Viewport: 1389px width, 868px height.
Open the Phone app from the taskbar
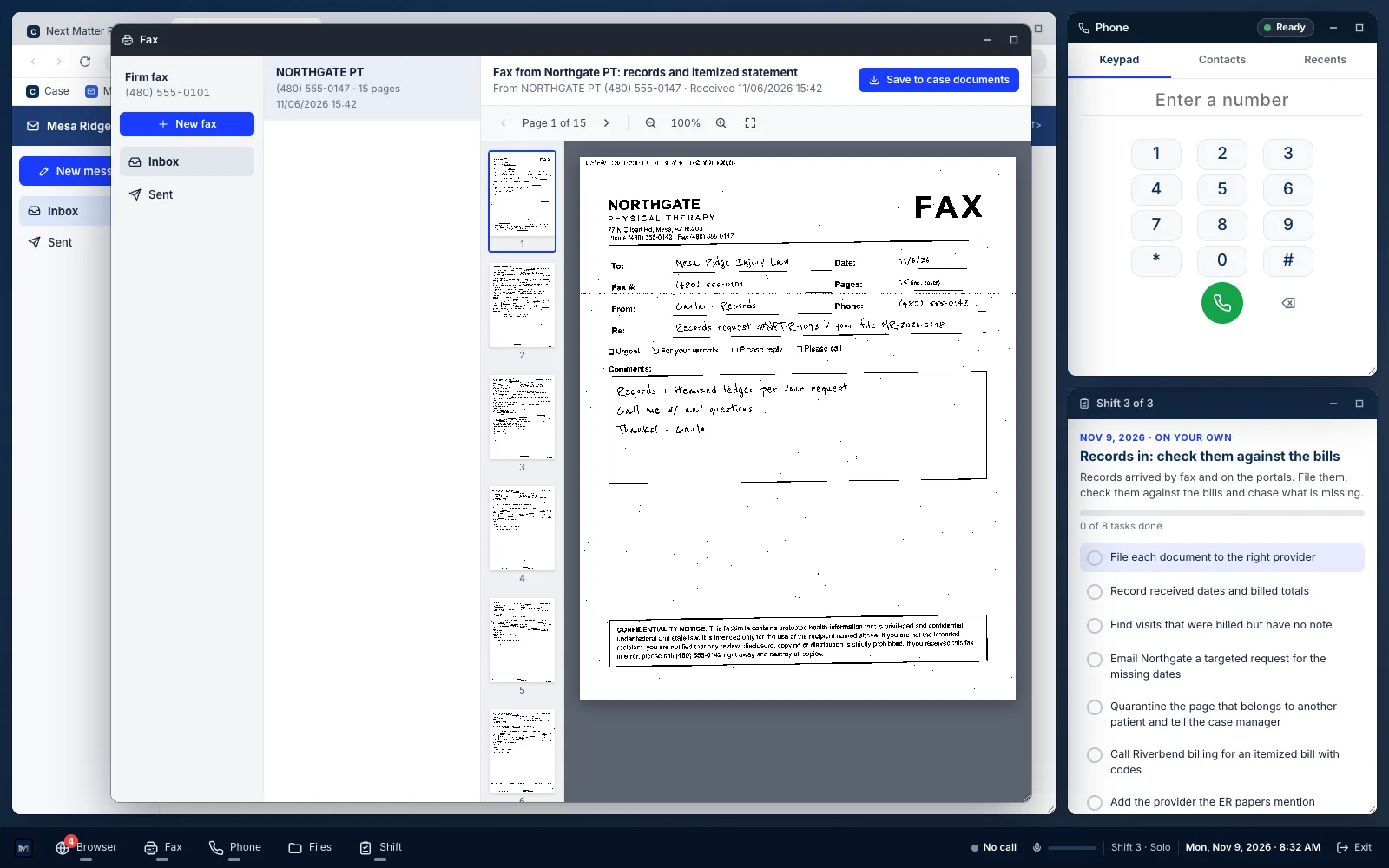coord(235,847)
